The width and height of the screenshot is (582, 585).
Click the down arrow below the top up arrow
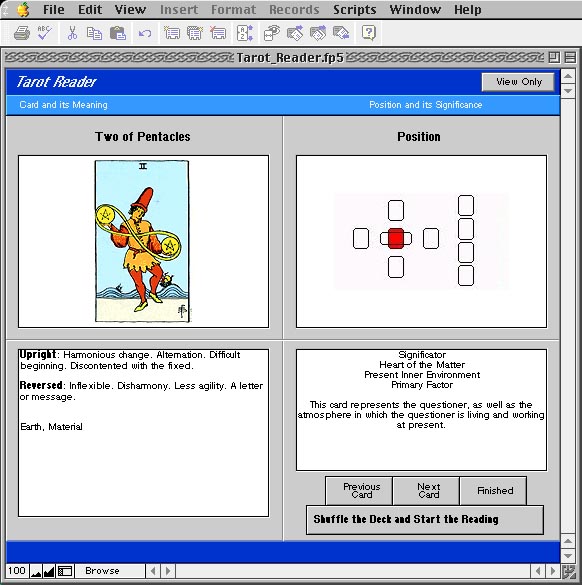tap(568, 91)
